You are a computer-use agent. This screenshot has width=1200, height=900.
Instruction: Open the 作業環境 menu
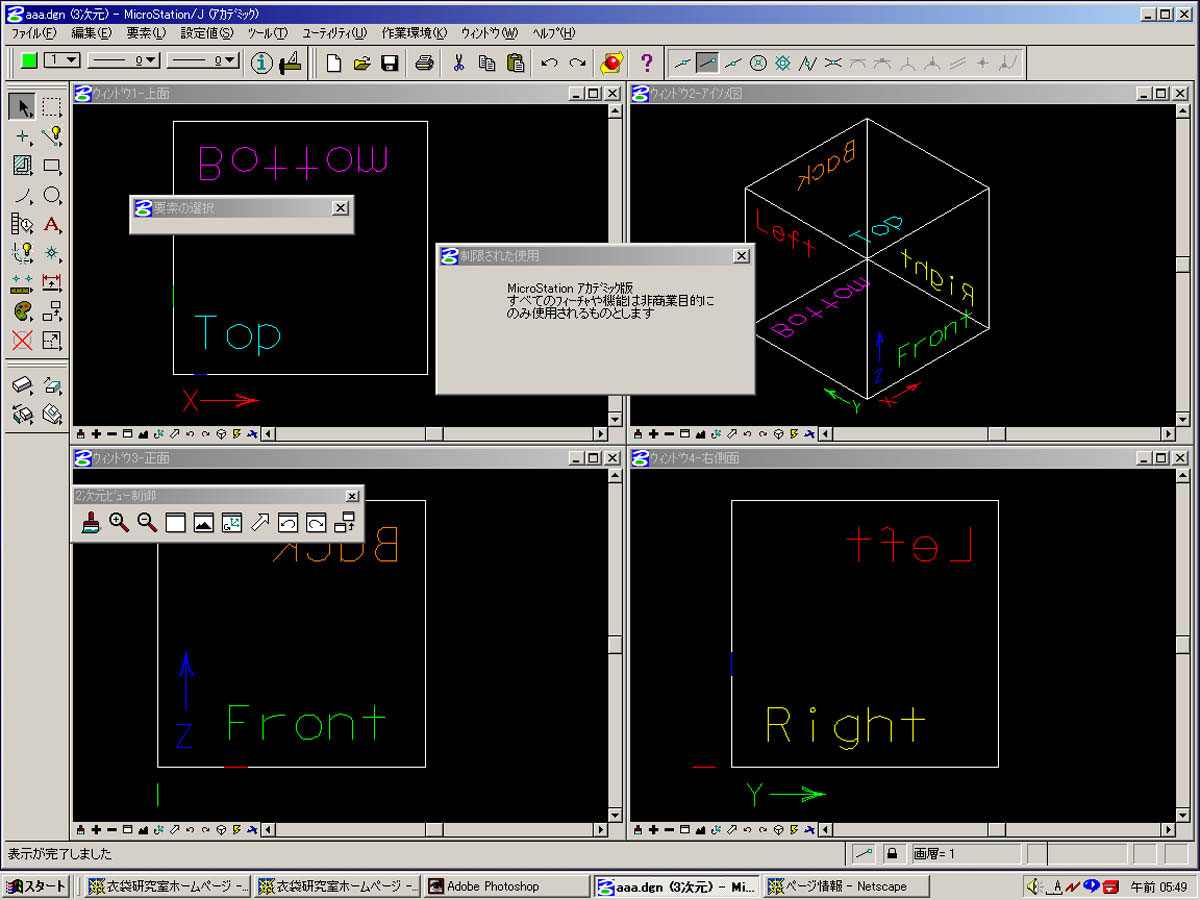click(x=414, y=33)
